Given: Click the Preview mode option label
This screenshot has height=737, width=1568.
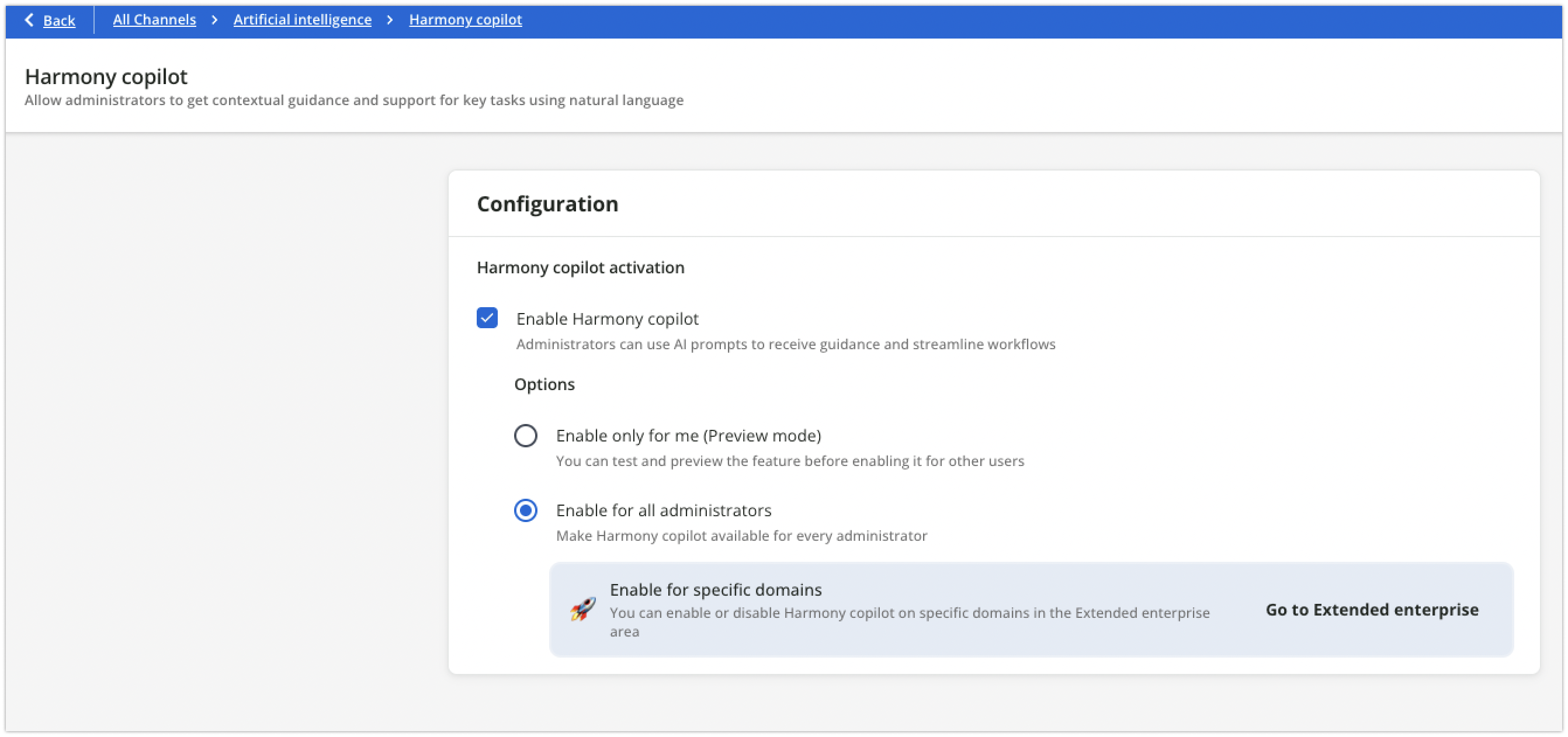Looking at the screenshot, I should (x=688, y=436).
